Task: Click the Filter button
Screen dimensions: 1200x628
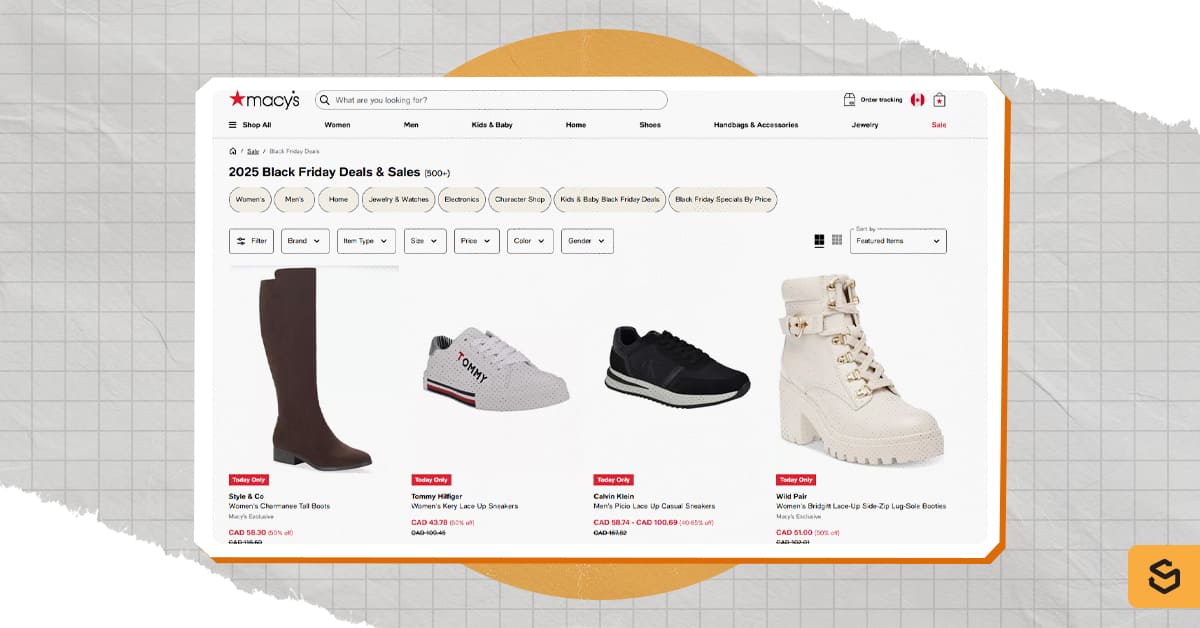Action: pyautogui.click(x=251, y=241)
